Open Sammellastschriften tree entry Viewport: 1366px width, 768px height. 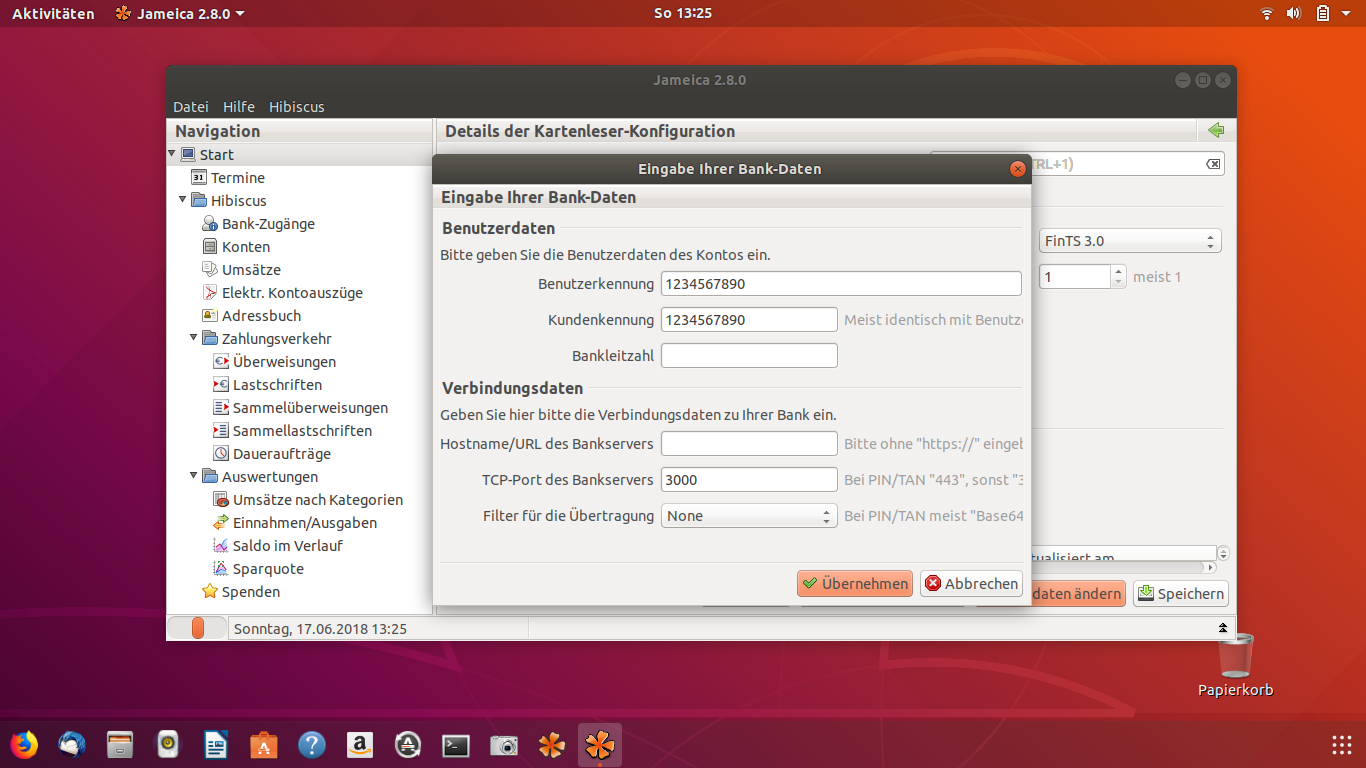pos(302,431)
